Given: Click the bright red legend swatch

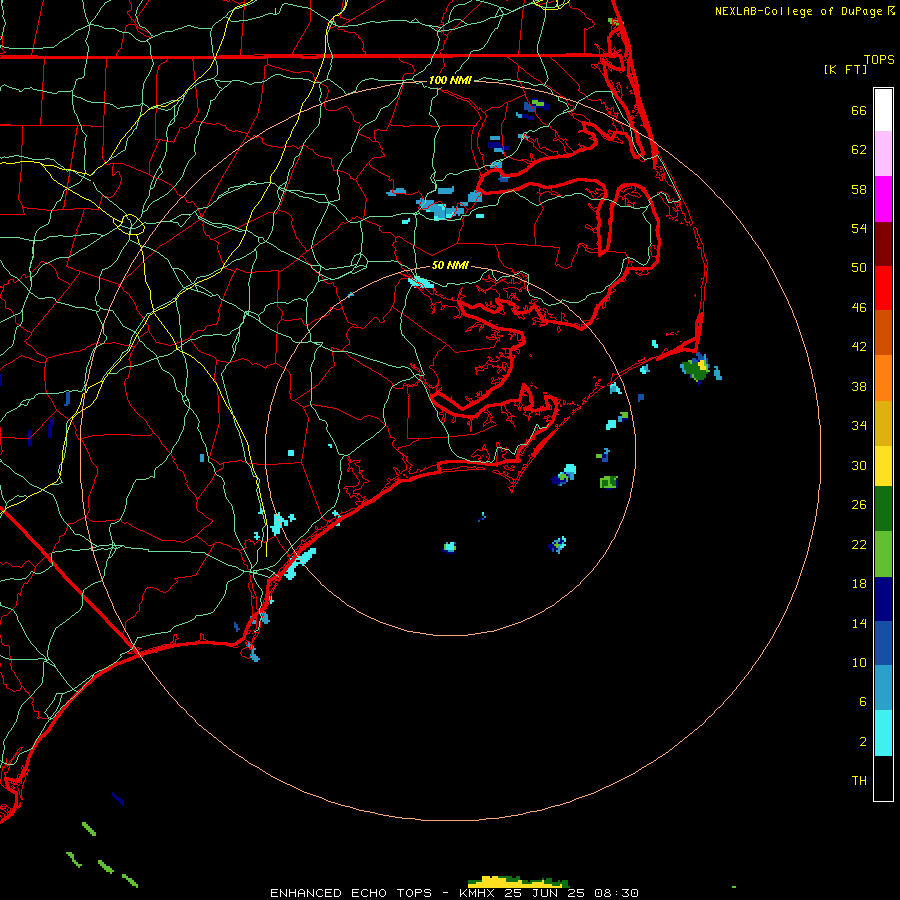Looking at the screenshot, I should (883, 288).
